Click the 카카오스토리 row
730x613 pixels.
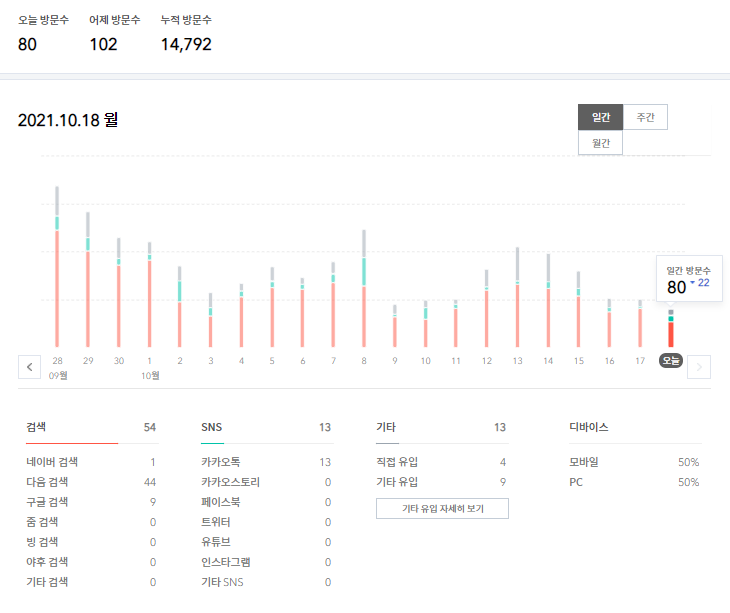267,482
